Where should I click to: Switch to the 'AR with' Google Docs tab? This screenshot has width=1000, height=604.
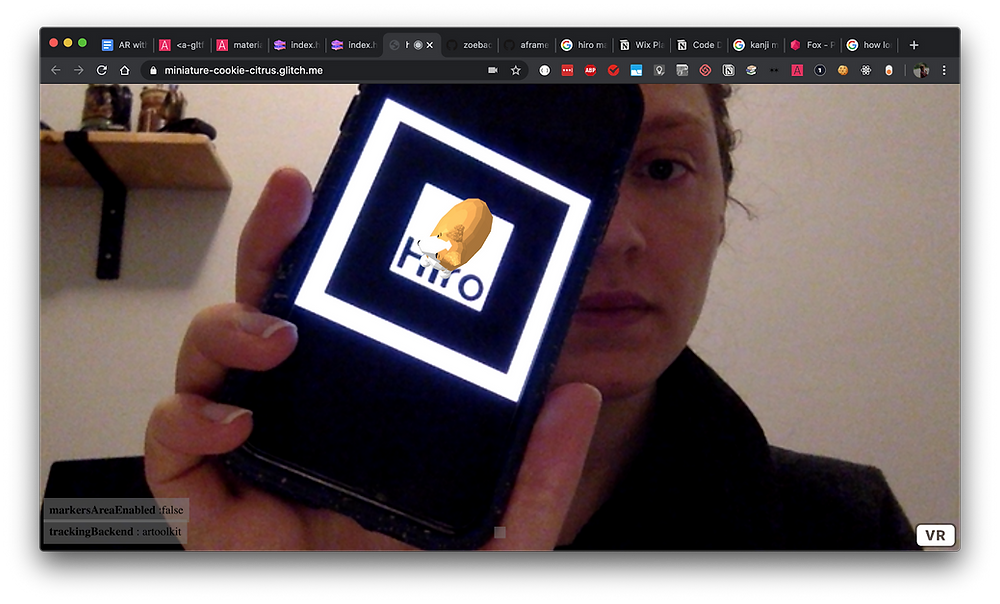click(x=124, y=45)
